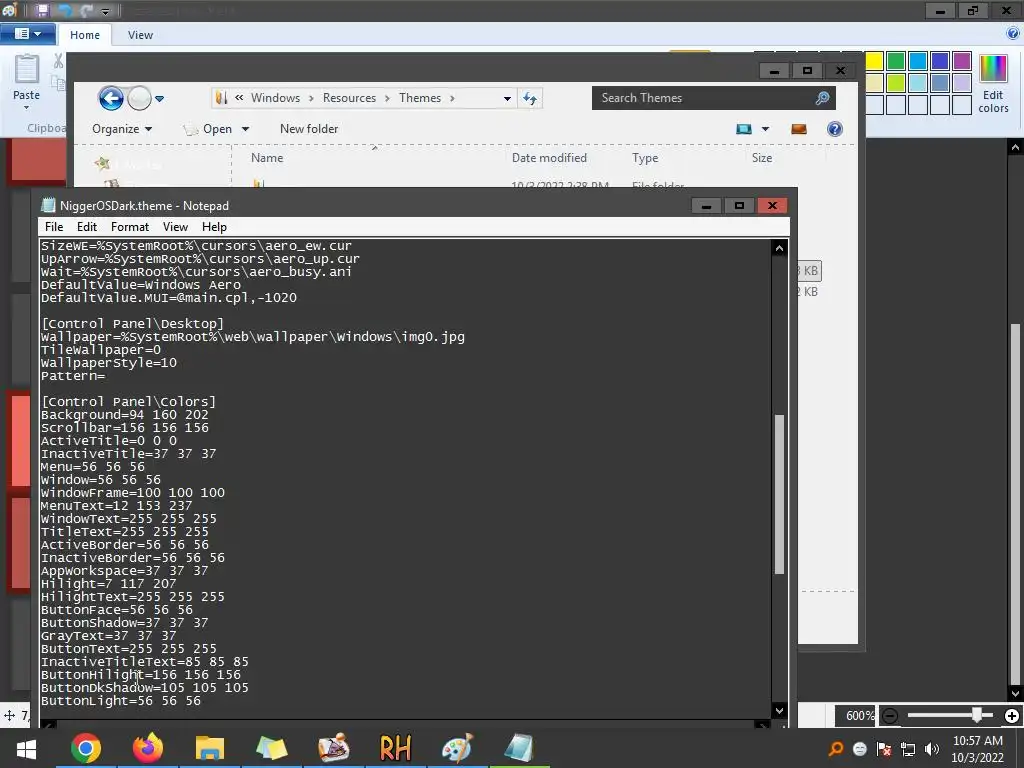Click the line 'Hilight=7 117 207'
The height and width of the screenshot is (768, 1024).
[x=108, y=584]
